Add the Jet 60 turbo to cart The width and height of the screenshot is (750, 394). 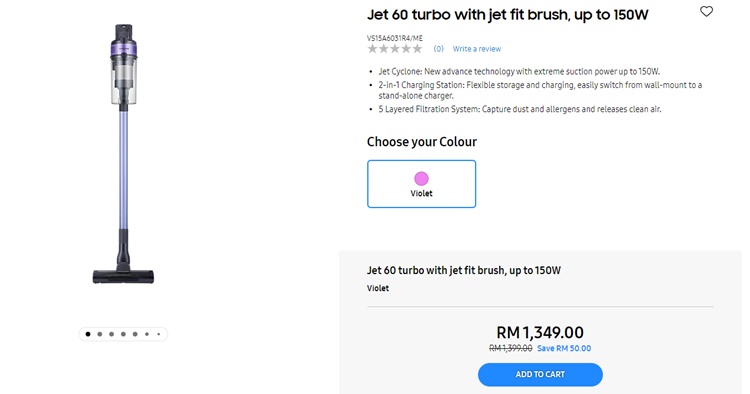540,374
